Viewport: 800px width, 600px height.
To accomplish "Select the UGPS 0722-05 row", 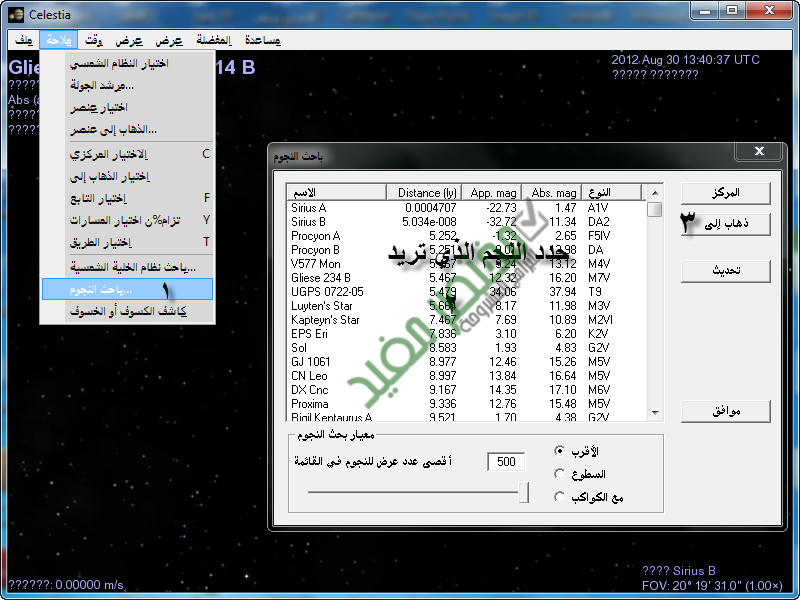I will 466,292.
